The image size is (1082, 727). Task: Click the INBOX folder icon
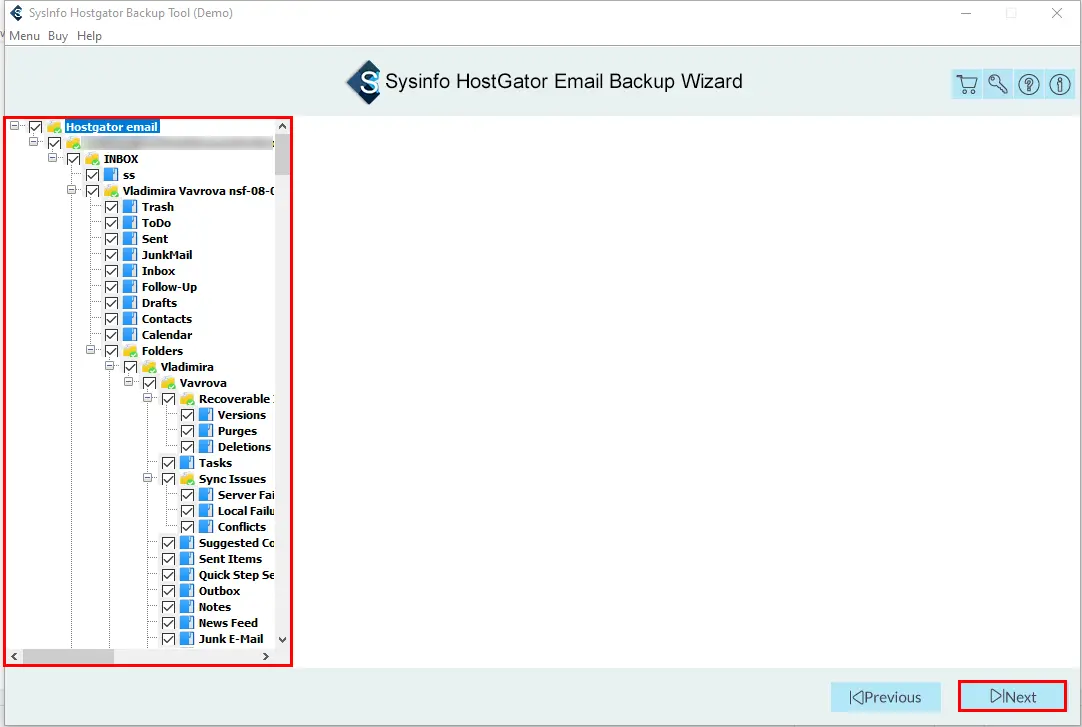(x=92, y=159)
